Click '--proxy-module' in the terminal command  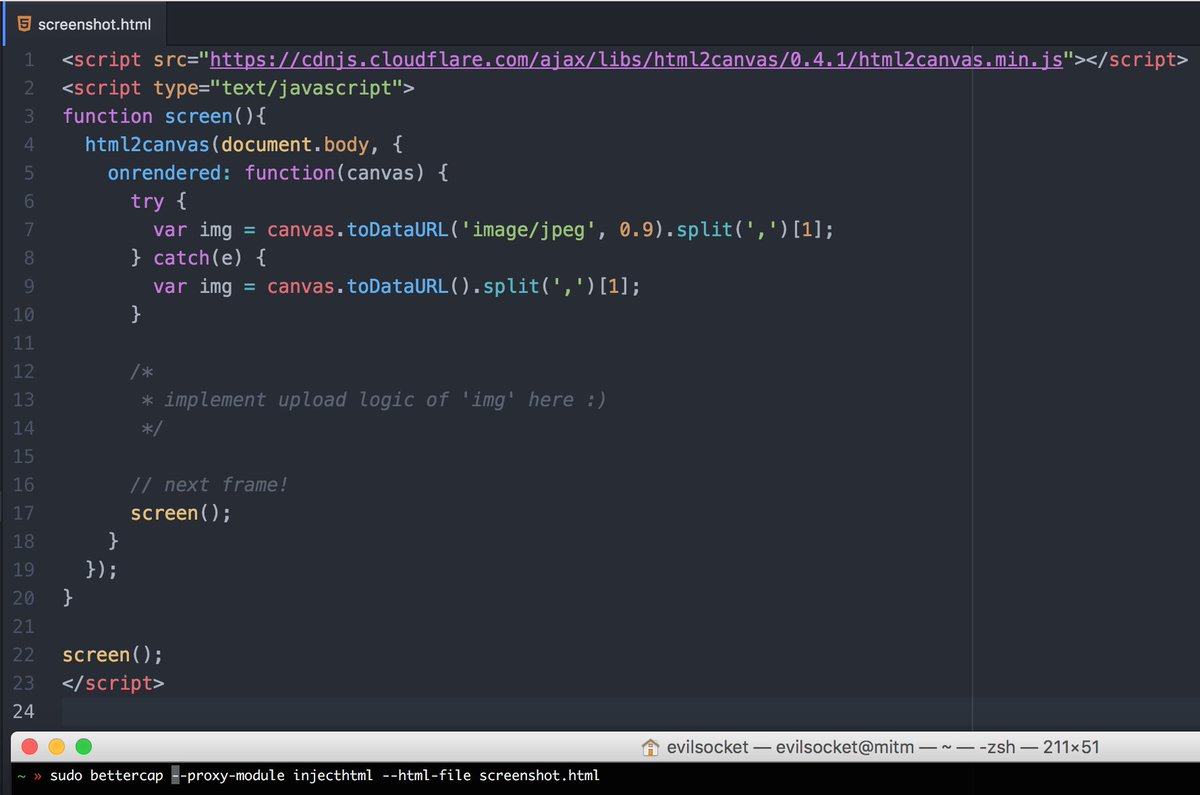point(228,776)
